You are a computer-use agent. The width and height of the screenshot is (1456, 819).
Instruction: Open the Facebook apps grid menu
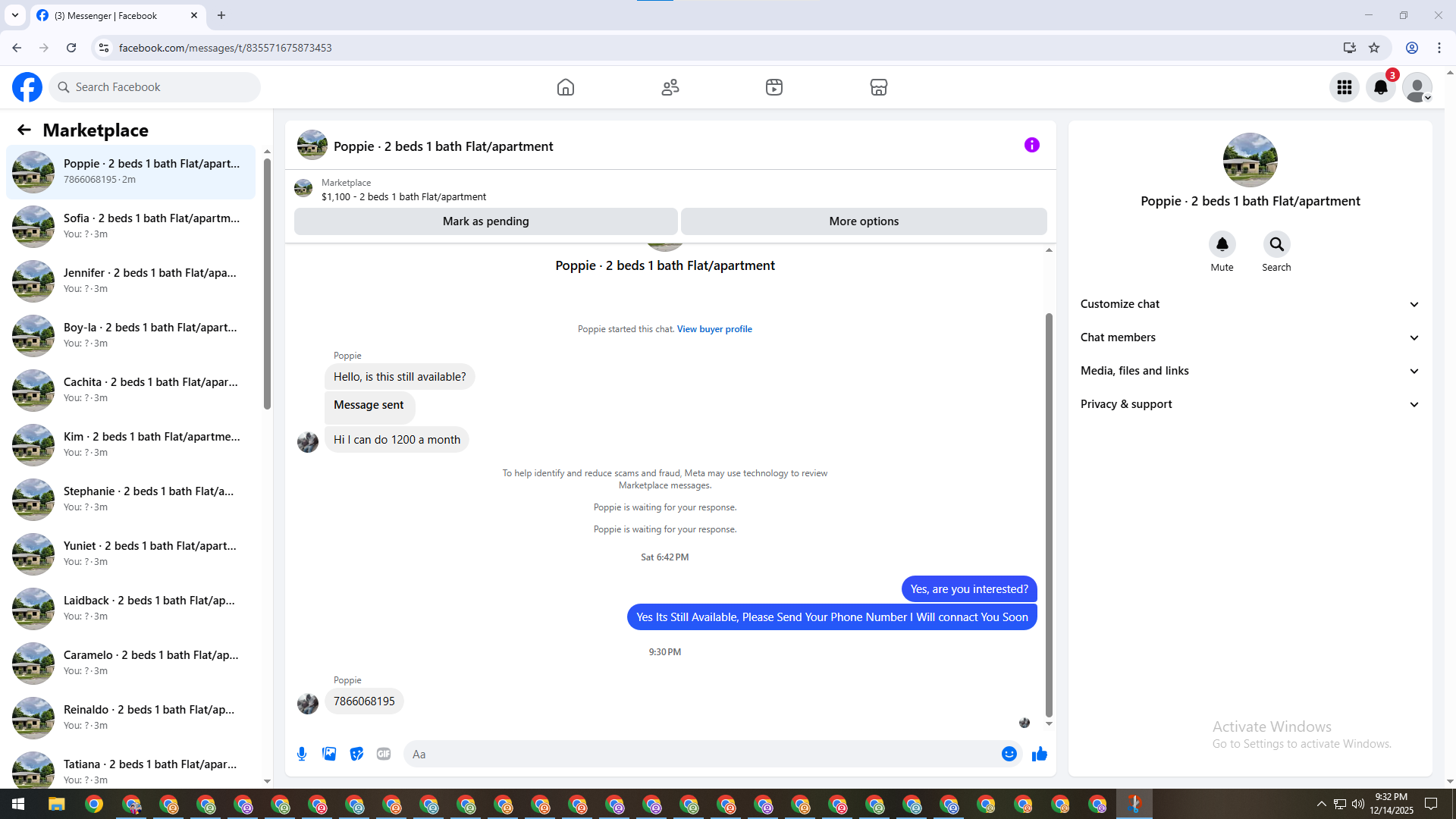point(1344,87)
